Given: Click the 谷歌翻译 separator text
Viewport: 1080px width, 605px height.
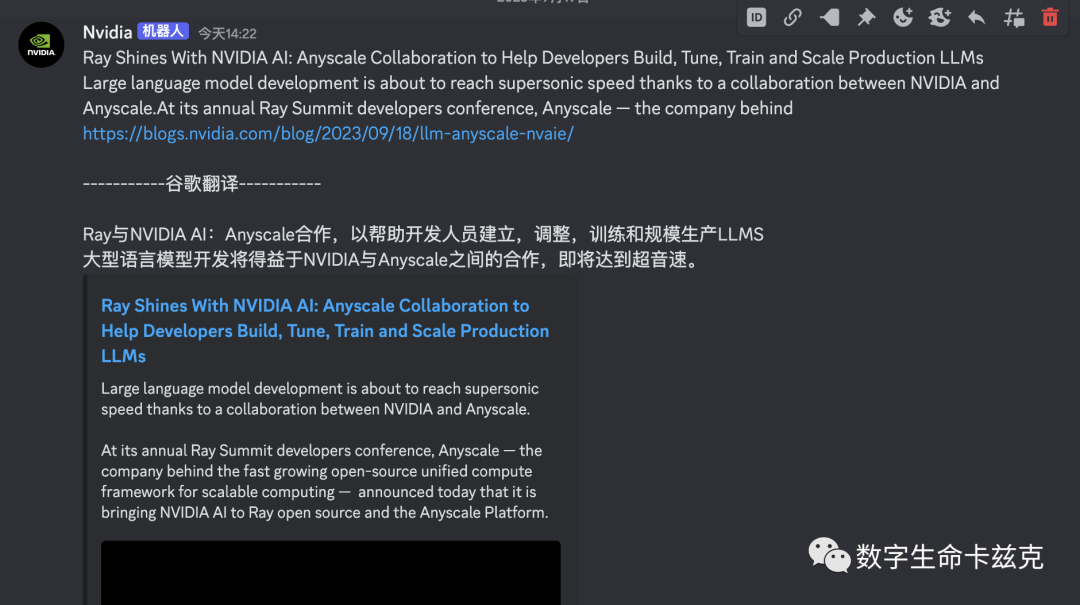Looking at the screenshot, I should click(x=202, y=184).
